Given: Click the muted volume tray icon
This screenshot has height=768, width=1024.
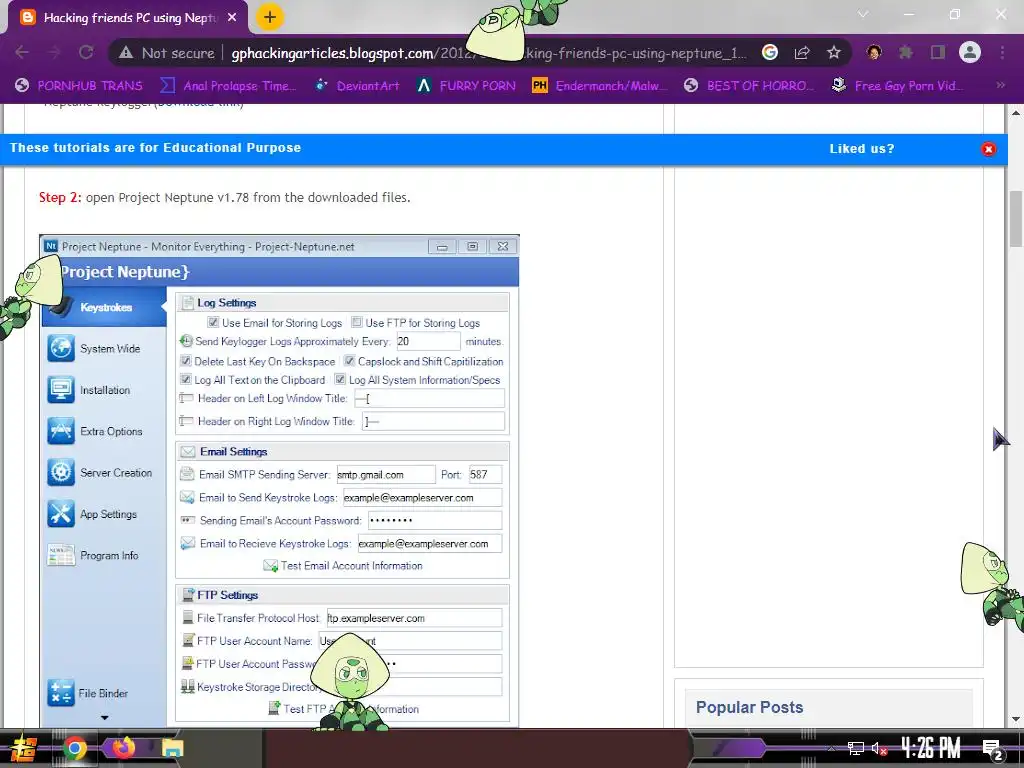Looking at the screenshot, I should coord(879,748).
